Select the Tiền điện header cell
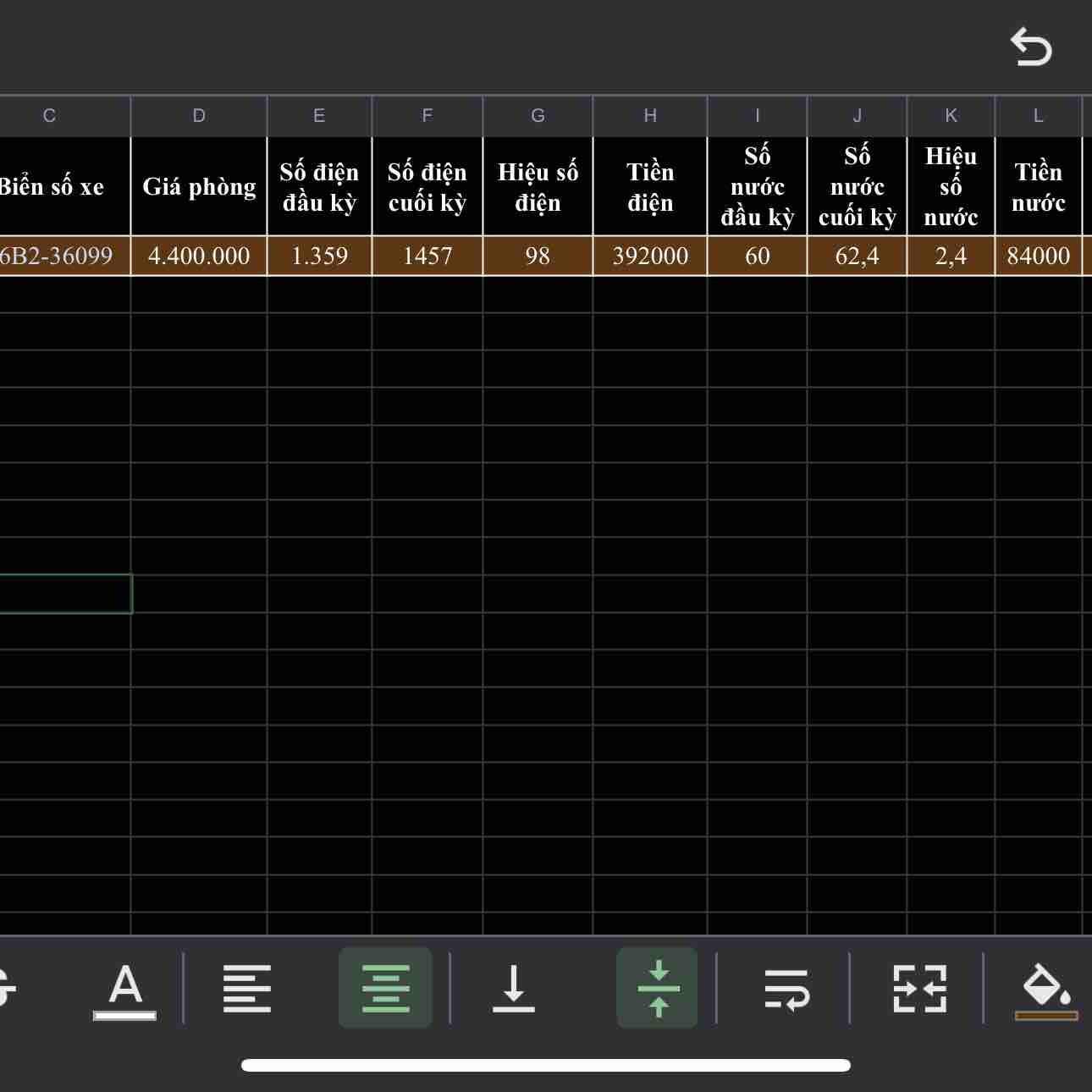This screenshot has height=1092, width=1092. [650, 186]
